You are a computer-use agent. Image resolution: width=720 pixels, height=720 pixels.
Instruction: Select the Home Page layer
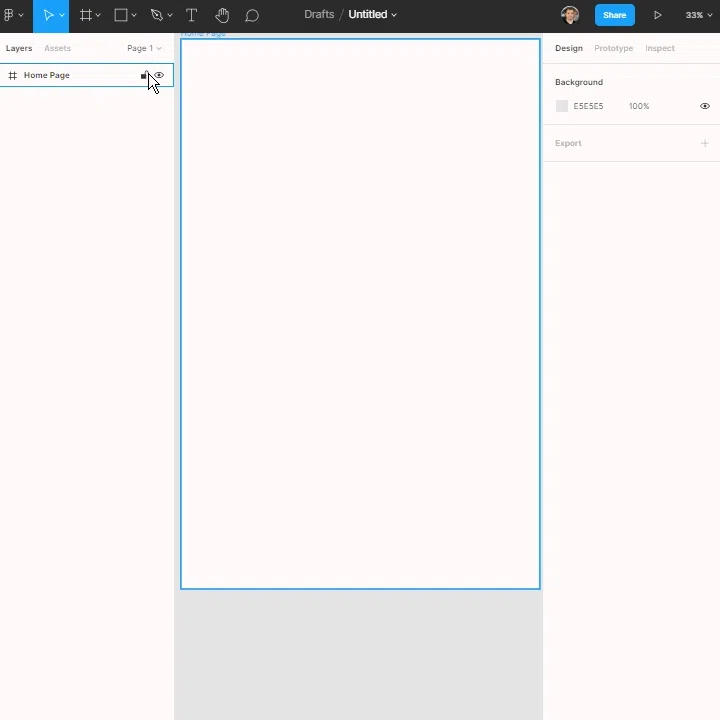(86, 75)
